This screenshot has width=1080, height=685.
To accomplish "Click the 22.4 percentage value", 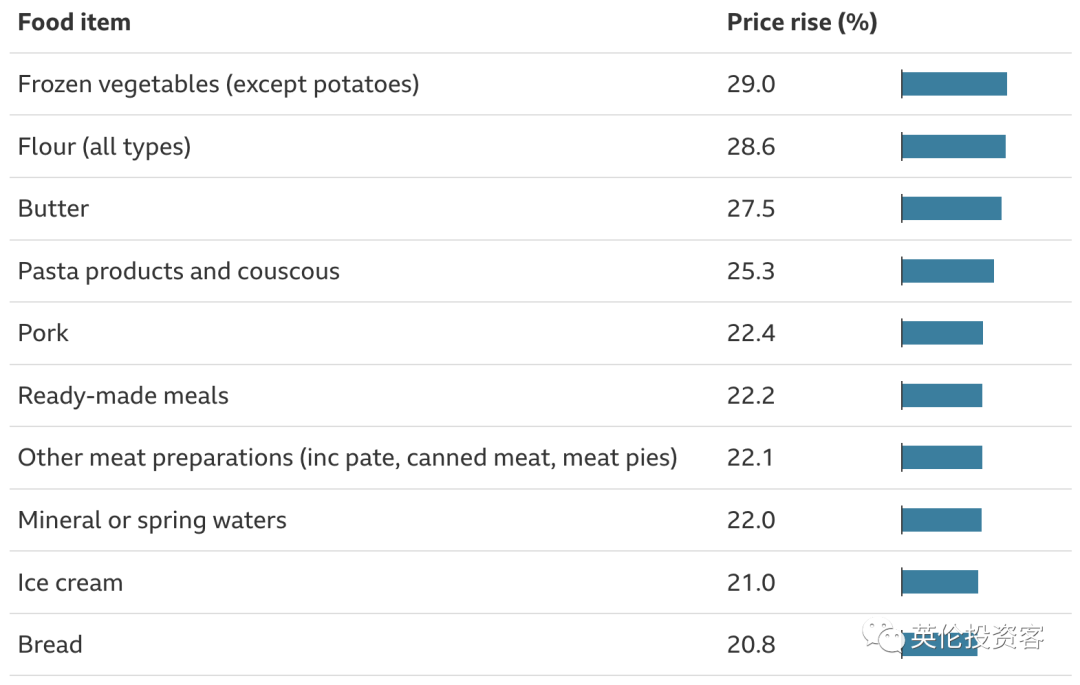I will coord(750,333).
